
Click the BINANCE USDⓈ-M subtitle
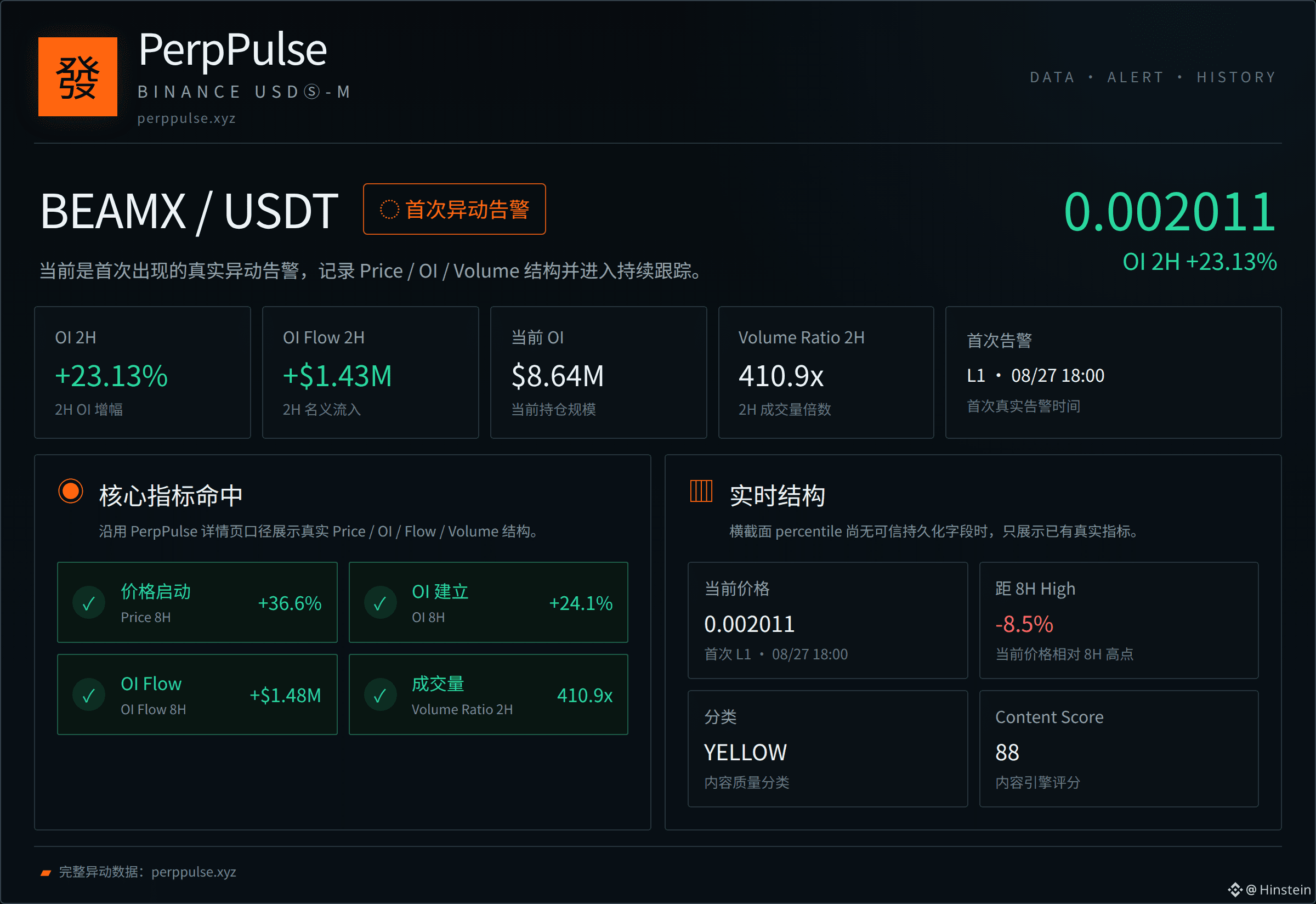pos(245,92)
